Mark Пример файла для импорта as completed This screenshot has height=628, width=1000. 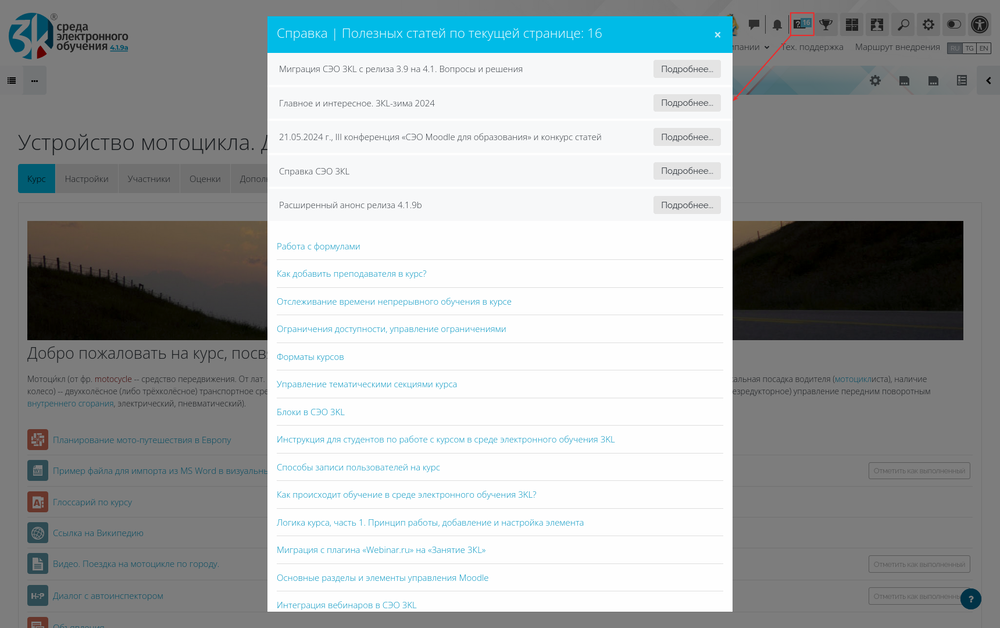click(919, 471)
